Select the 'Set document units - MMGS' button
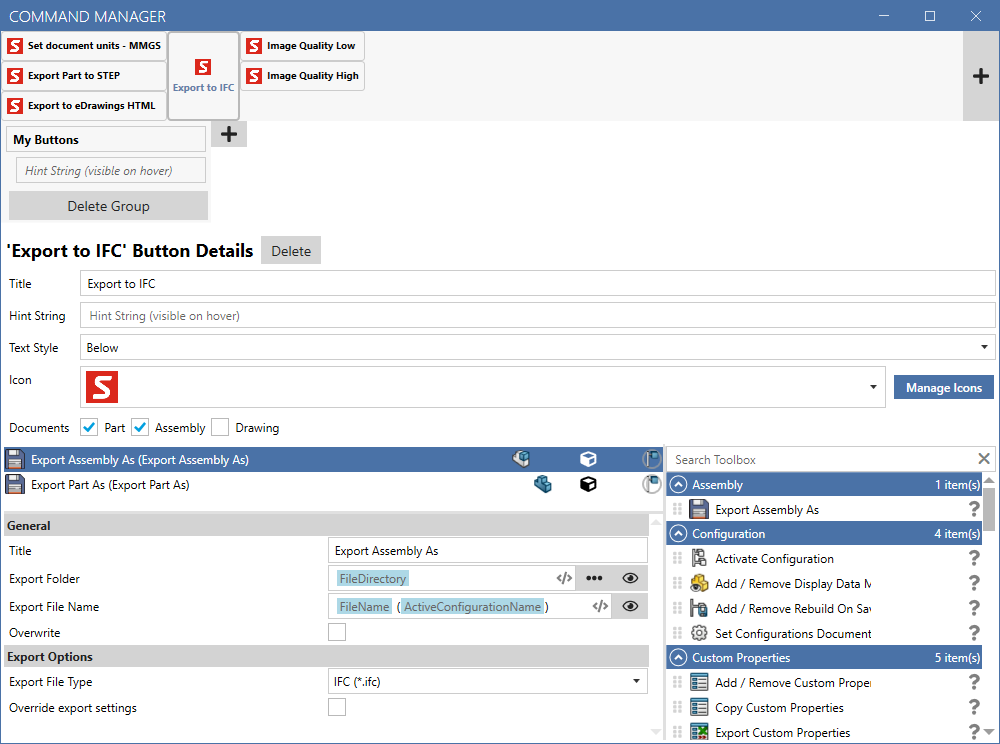Viewport: 1000px width, 744px height. pyautogui.click(x=84, y=46)
